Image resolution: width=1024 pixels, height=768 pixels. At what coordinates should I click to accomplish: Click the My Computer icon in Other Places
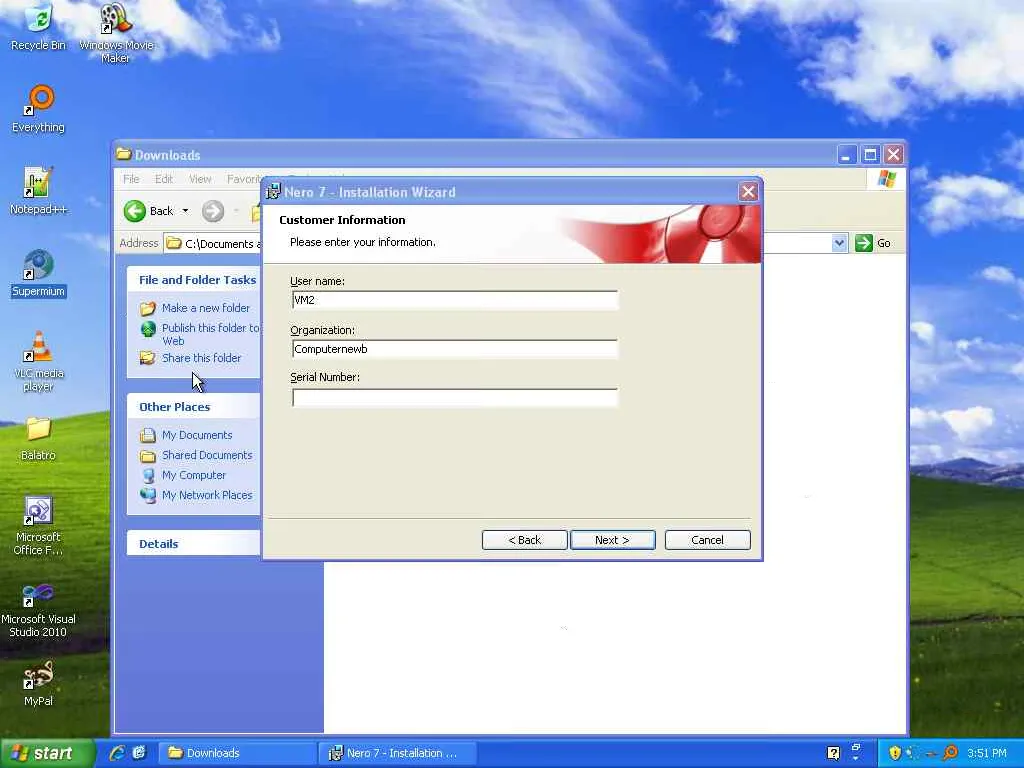(x=148, y=475)
